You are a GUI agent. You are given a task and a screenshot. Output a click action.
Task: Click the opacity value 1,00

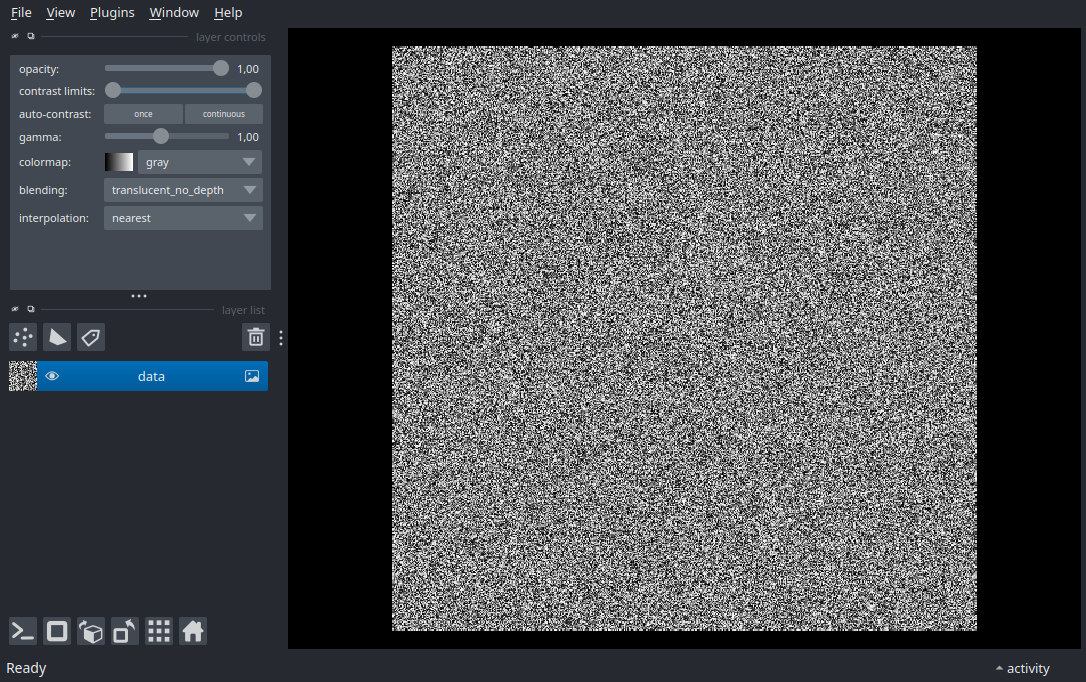coord(248,69)
